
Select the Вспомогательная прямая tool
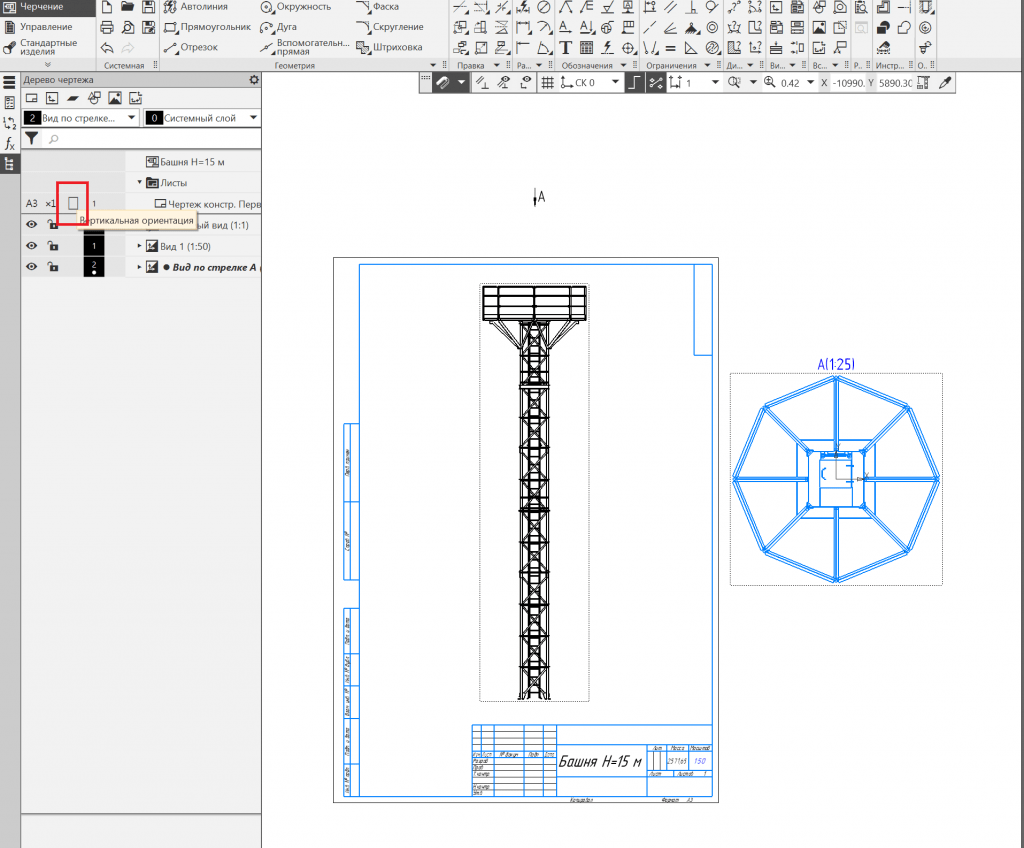[x=304, y=47]
